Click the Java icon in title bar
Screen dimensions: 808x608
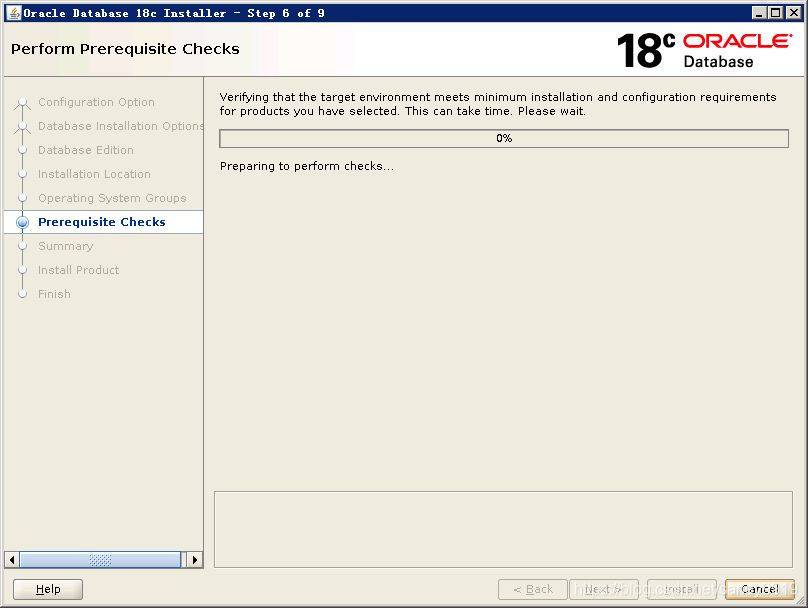14,13
